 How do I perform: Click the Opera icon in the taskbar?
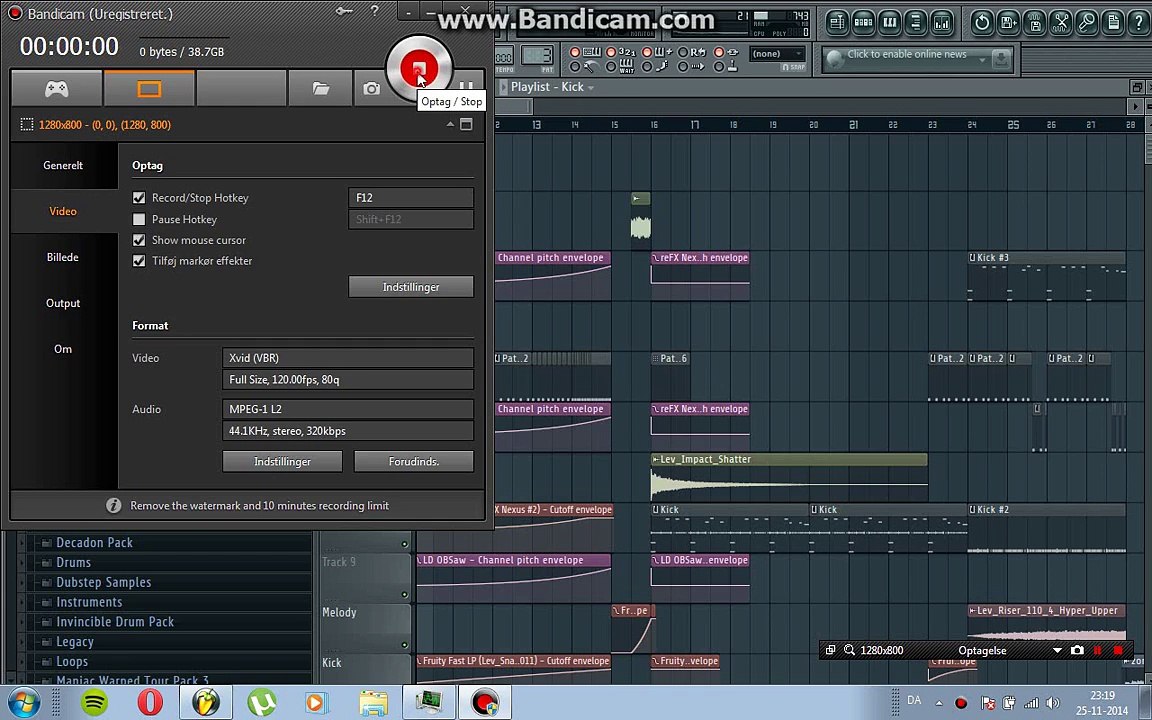pyautogui.click(x=150, y=703)
